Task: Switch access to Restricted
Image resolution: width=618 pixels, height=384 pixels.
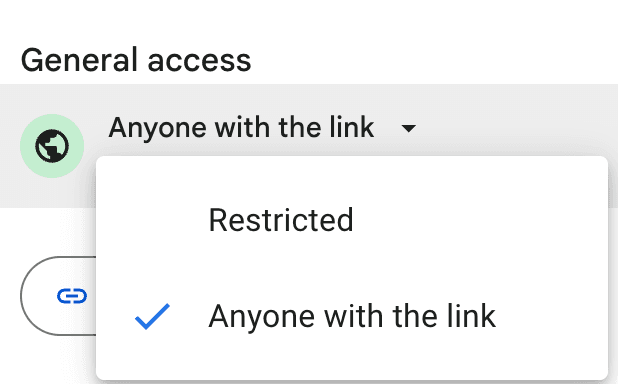Action: click(352, 220)
